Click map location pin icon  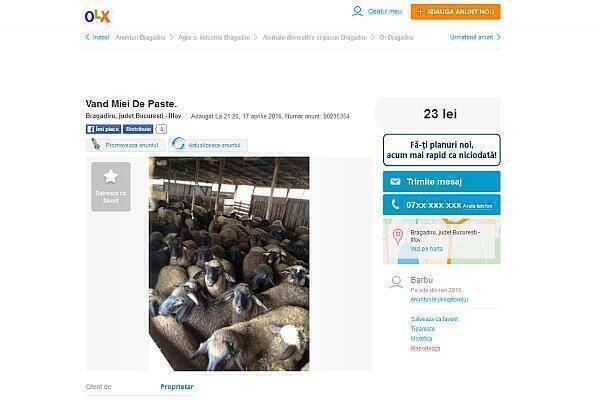coord(398,237)
